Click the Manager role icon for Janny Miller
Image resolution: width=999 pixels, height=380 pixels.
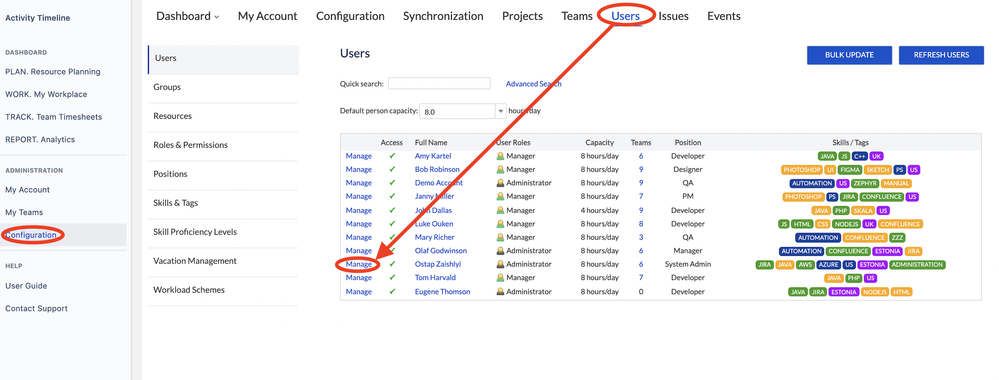pyautogui.click(x=500, y=196)
